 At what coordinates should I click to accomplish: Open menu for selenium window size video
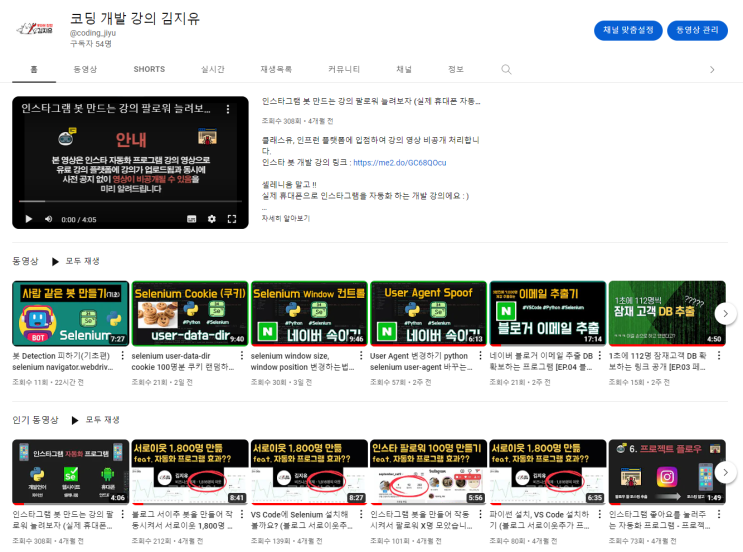(x=361, y=355)
